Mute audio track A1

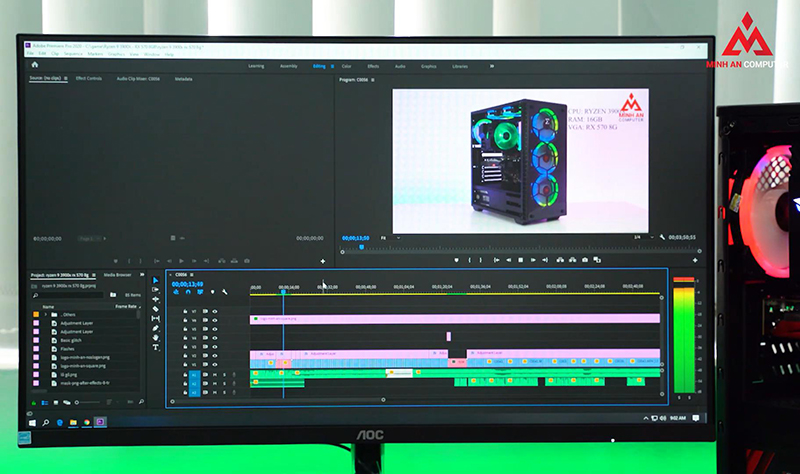215,375
